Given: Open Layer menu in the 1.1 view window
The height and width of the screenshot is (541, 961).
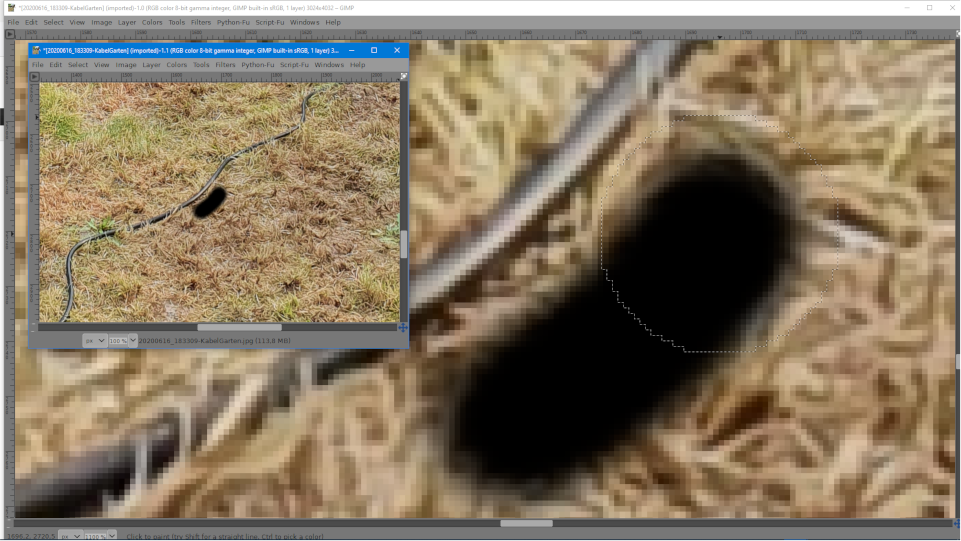Looking at the screenshot, I should click(x=151, y=65).
